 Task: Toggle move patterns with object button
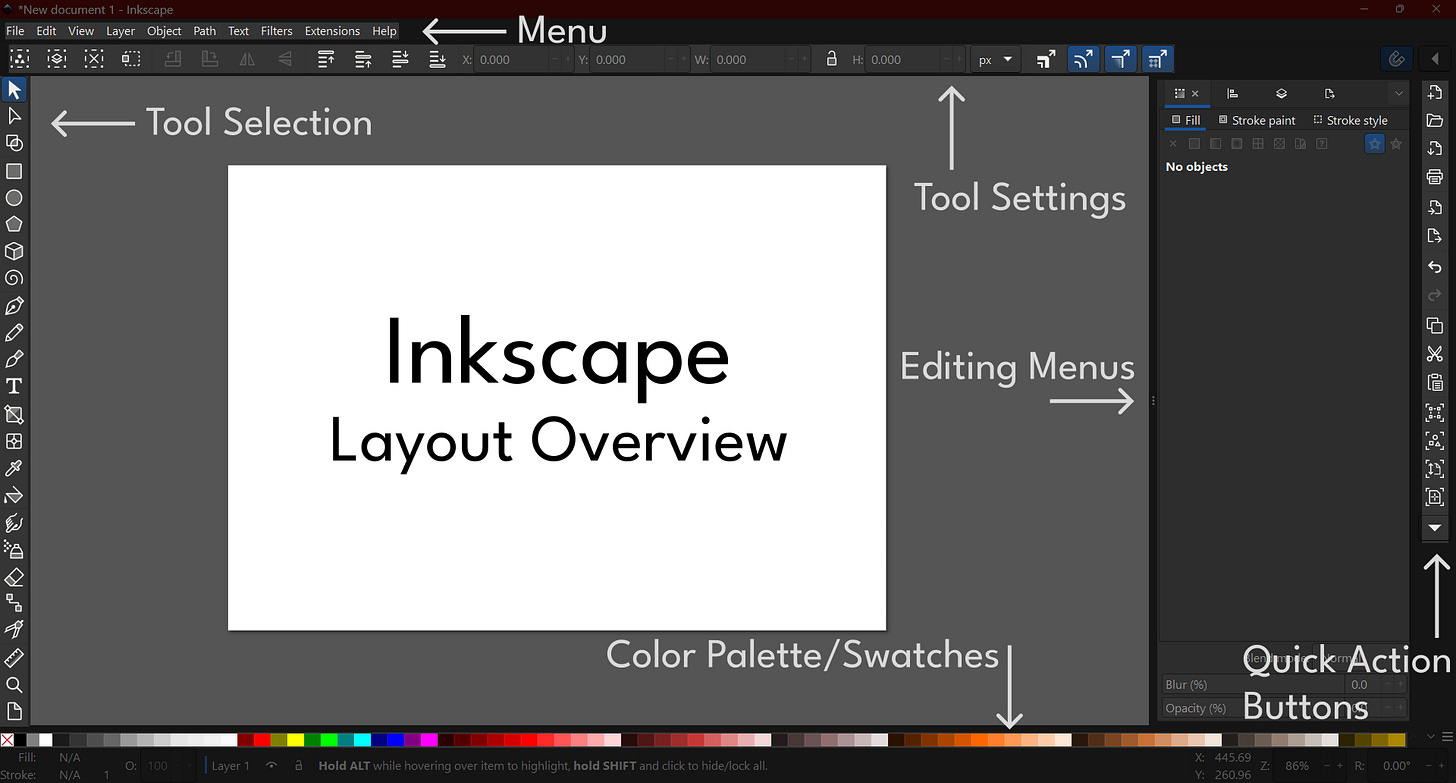click(x=1158, y=59)
